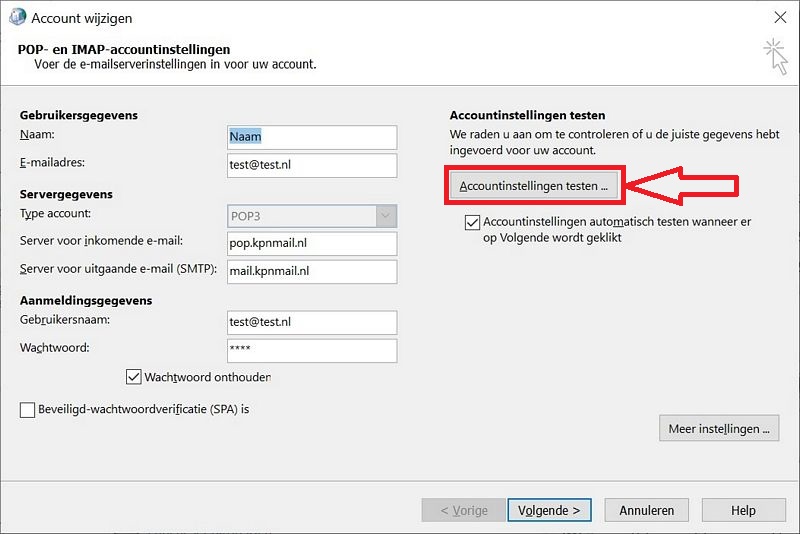Click the Voer de e-mailserverinstellingen in subtitle
The height and width of the screenshot is (534, 800).
[175, 64]
